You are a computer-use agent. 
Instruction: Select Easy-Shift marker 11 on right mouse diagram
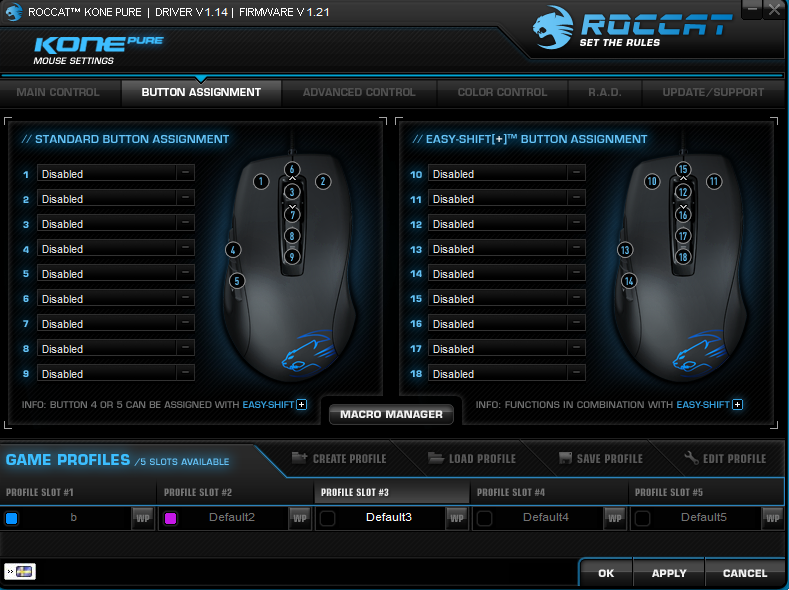click(714, 181)
